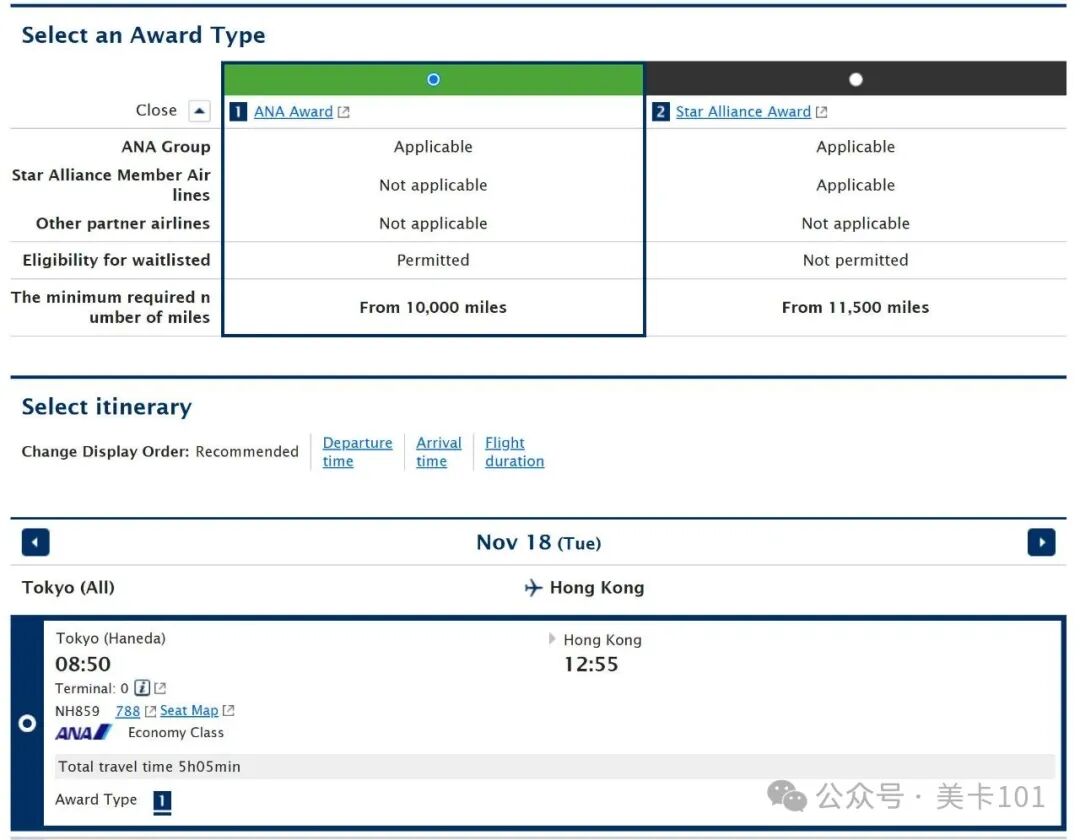Click the 12:55 arrival time

(x=591, y=664)
